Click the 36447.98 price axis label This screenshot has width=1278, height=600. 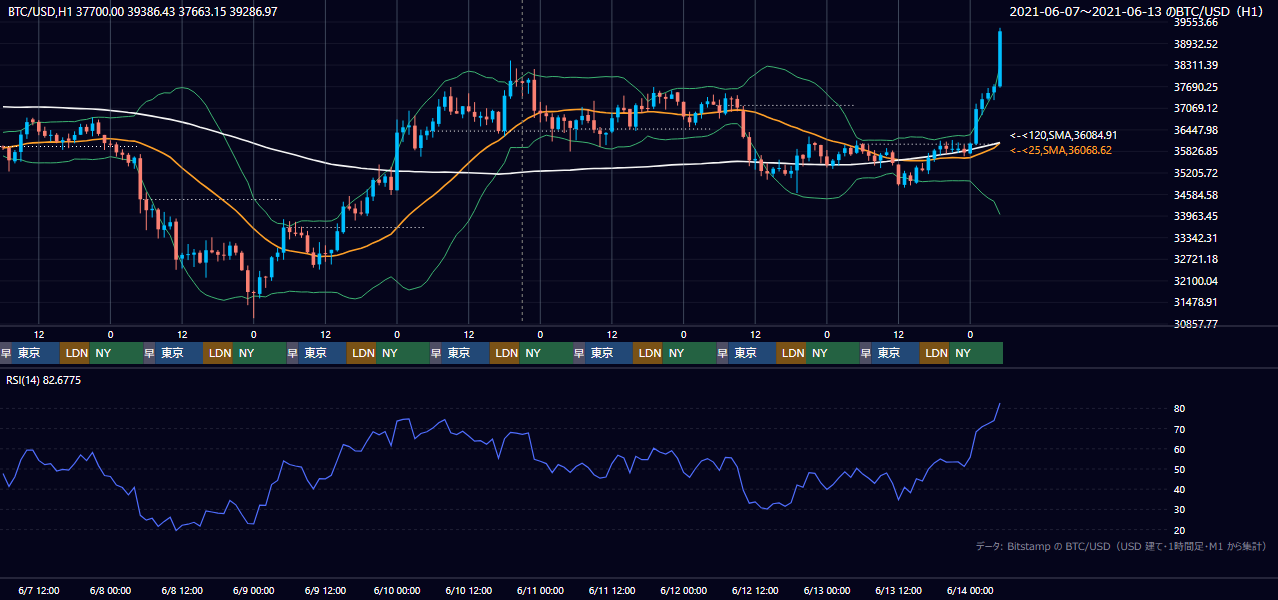[1197, 130]
